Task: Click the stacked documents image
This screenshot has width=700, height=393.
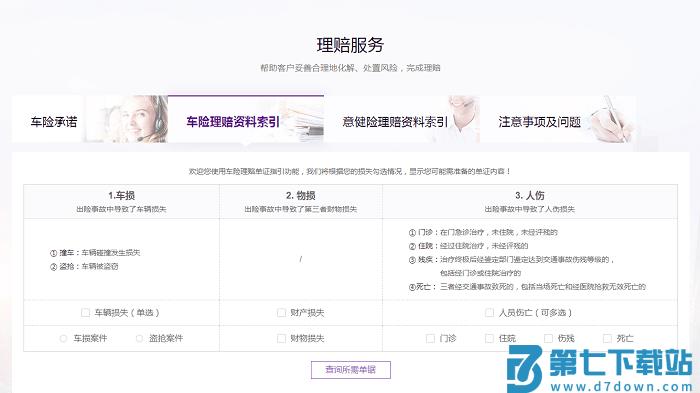Action: click(304, 120)
